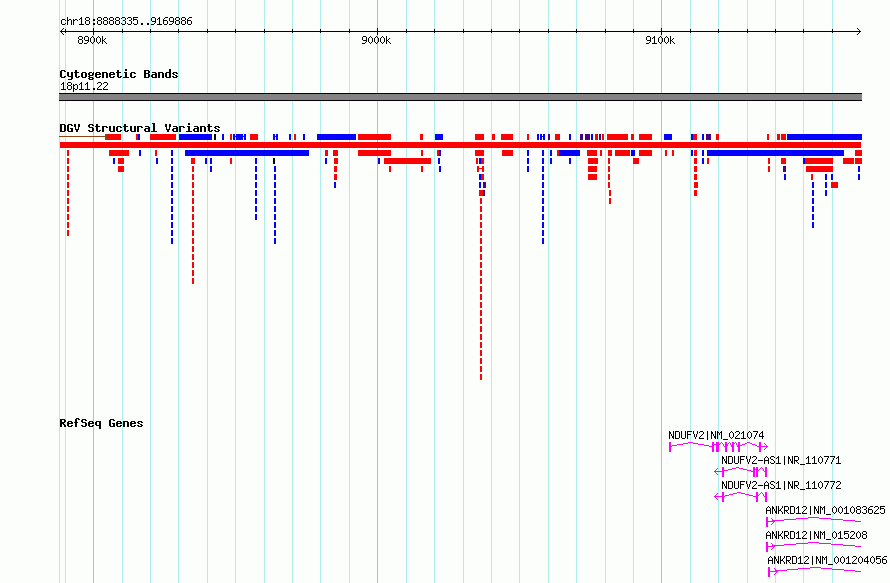Click the NDUFV2 NM_021074 exon glyph

719,447
